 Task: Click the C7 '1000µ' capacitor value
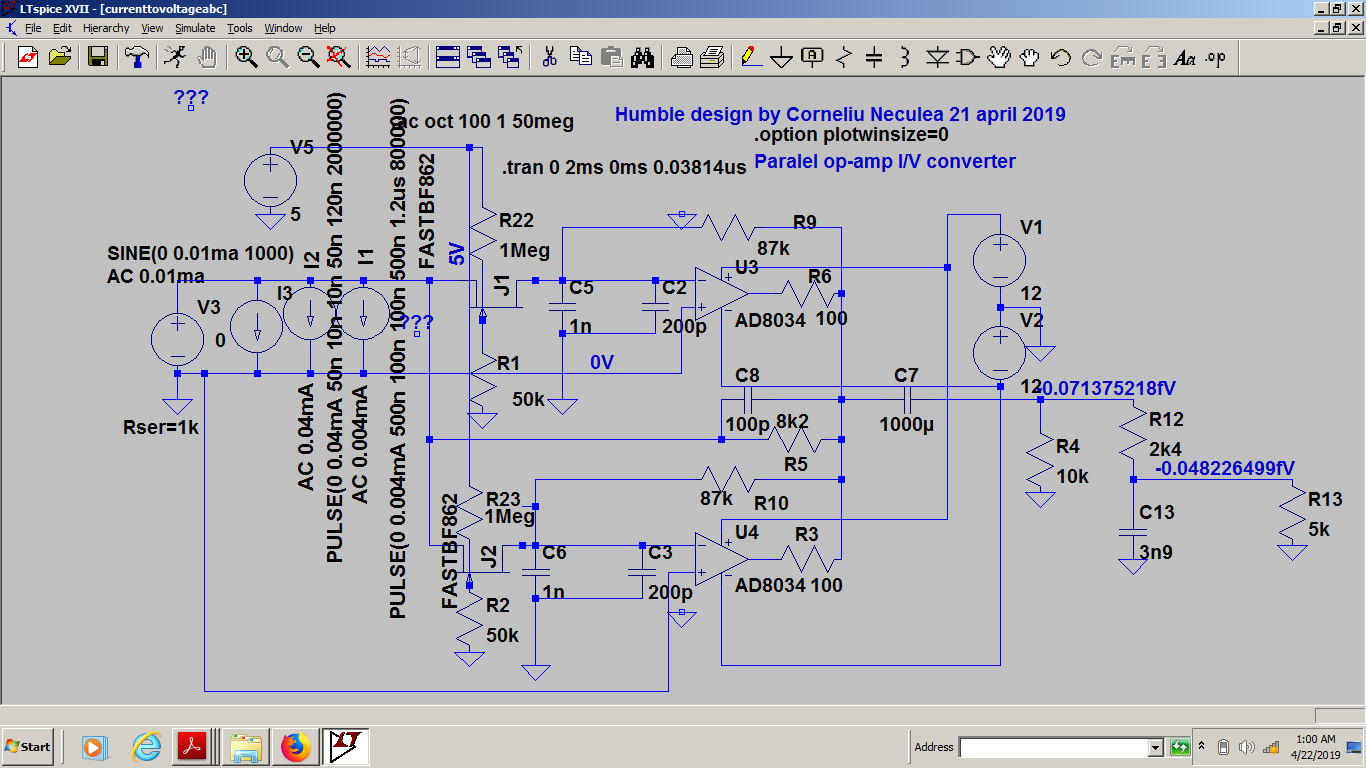click(x=906, y=425)
